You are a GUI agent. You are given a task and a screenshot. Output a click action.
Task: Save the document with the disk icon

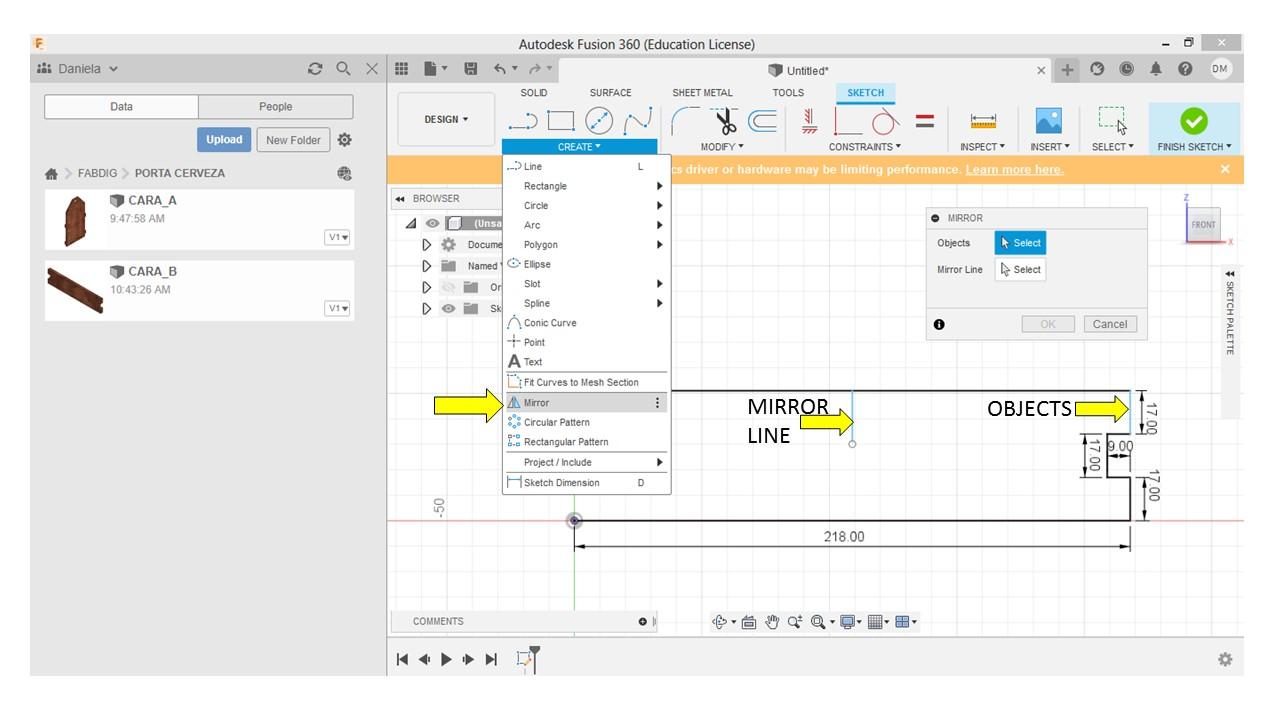470,69
